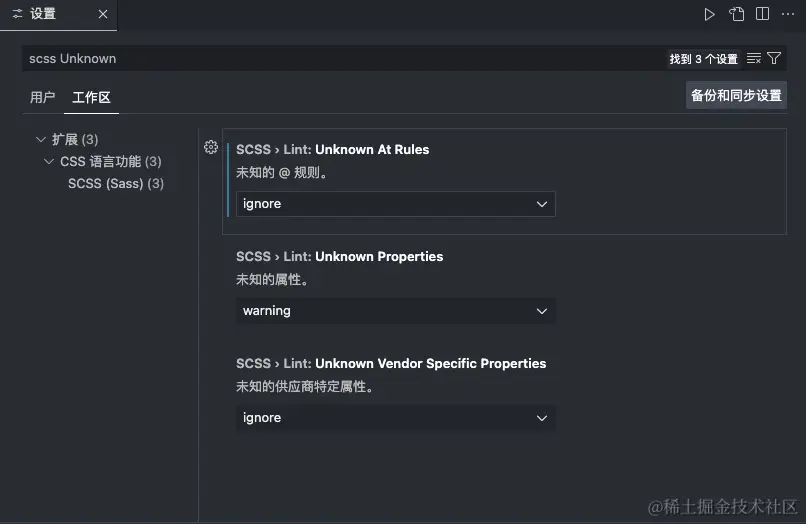This screenshot has width=806, height=524.
Task: Open Unknown Vendor Specific Properties dropdown
Action: 395,418
